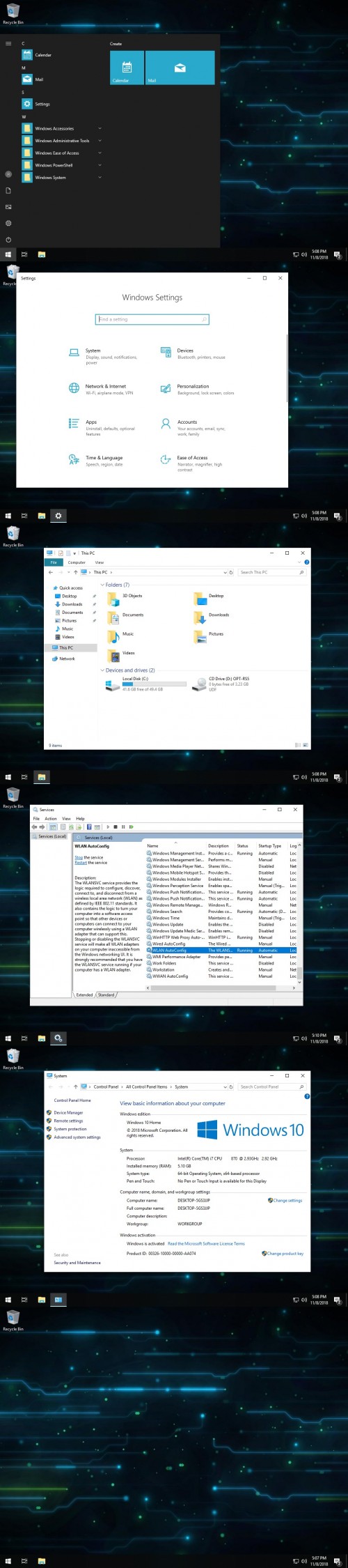Open the Help menu in Services
348x1568 pixels.
click(80, 819)
